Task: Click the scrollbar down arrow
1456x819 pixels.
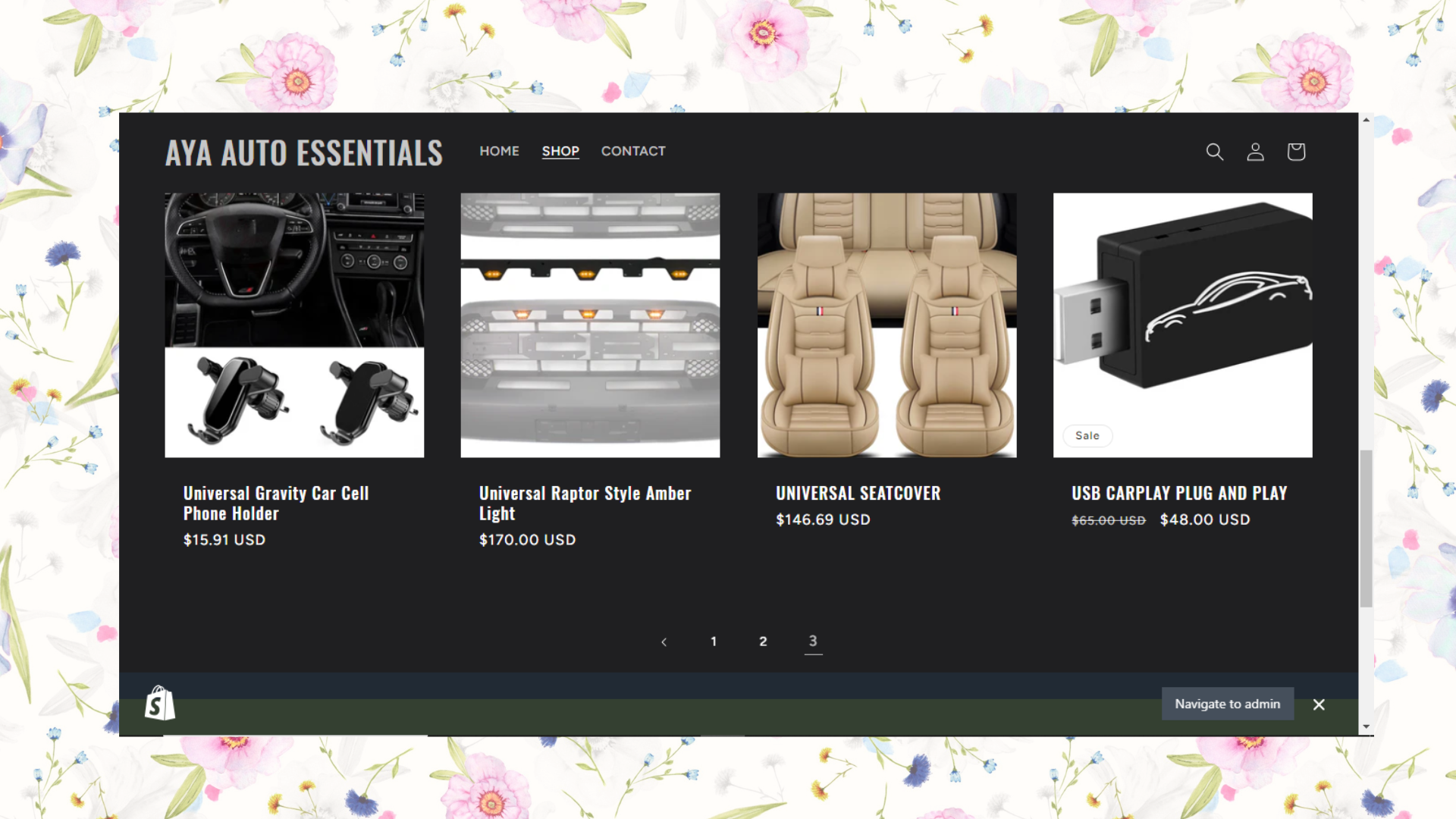Action: [x=1366, y=726]
